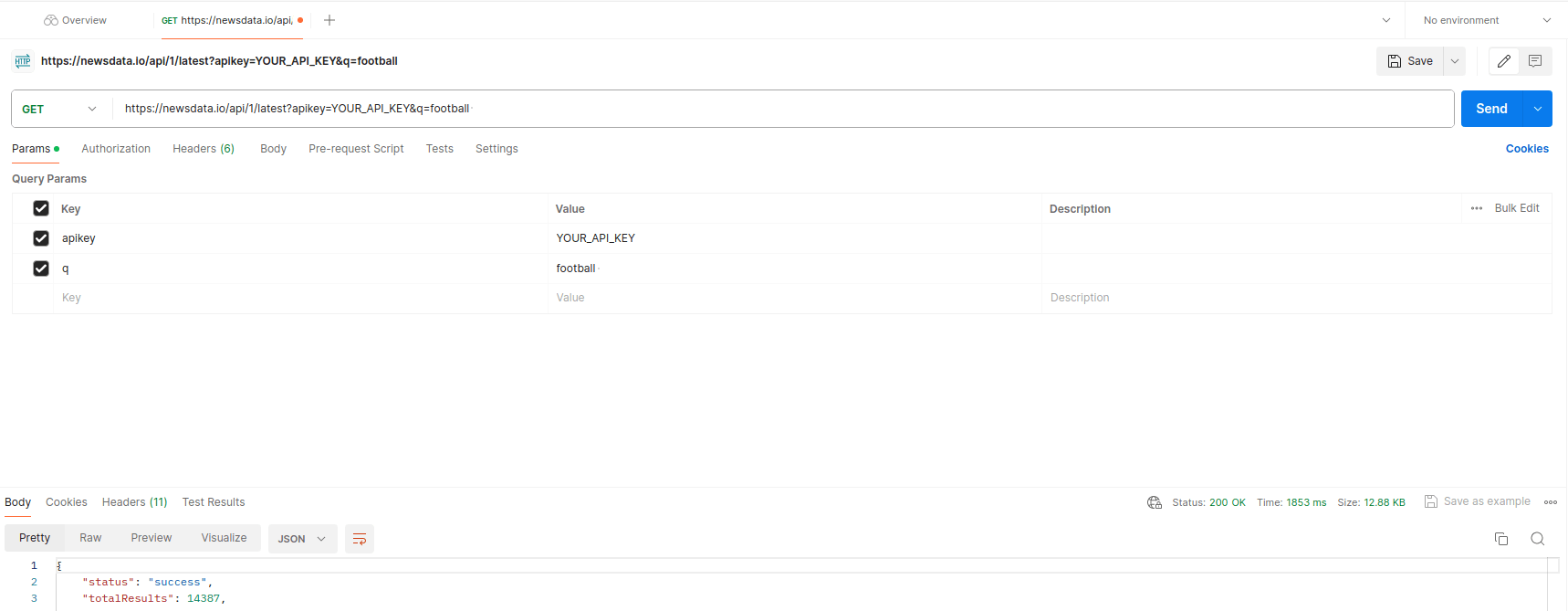Screen dimensions: 1568x611
Task: Expand the tab list chevron
Action: point(1386,20)
